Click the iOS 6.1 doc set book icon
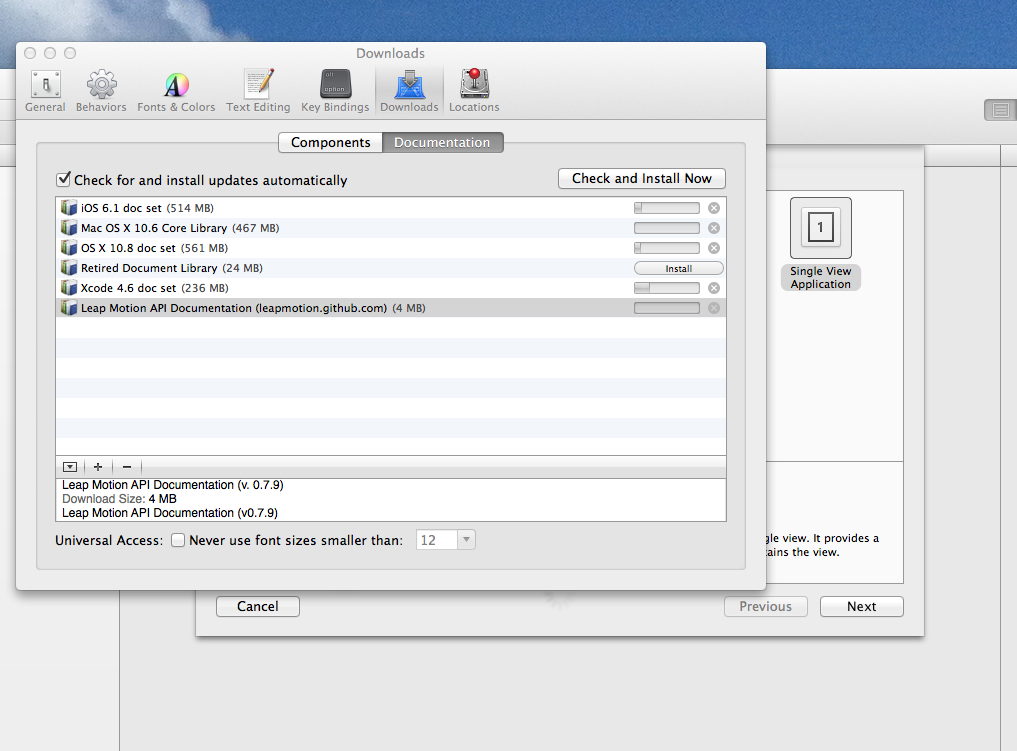 69,208
